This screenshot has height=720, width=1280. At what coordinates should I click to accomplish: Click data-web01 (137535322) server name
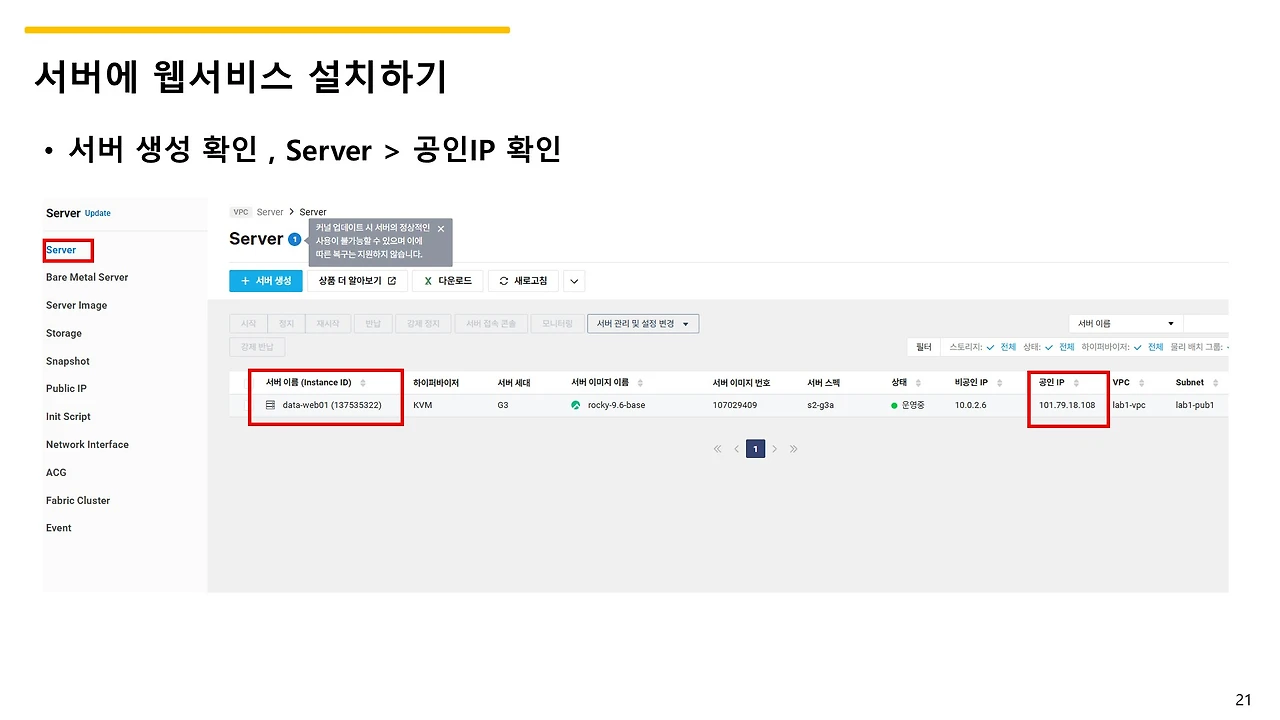[x=332, y=405]
